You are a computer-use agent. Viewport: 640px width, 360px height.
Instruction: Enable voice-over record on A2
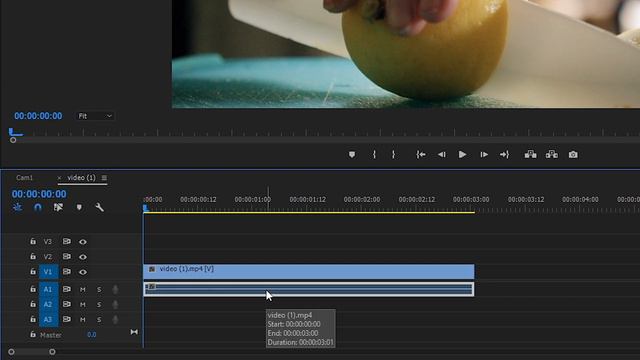pos(116,304)
